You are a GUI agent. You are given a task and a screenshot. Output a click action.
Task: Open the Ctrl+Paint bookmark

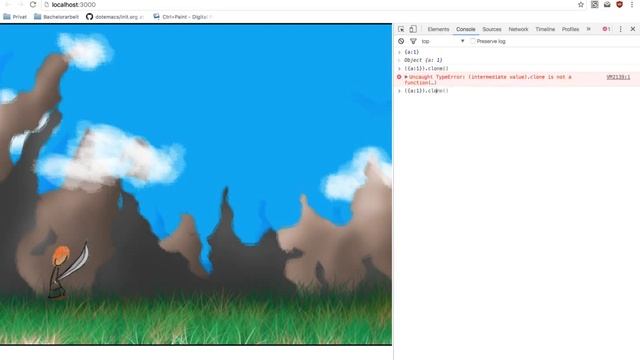(182, 17)
